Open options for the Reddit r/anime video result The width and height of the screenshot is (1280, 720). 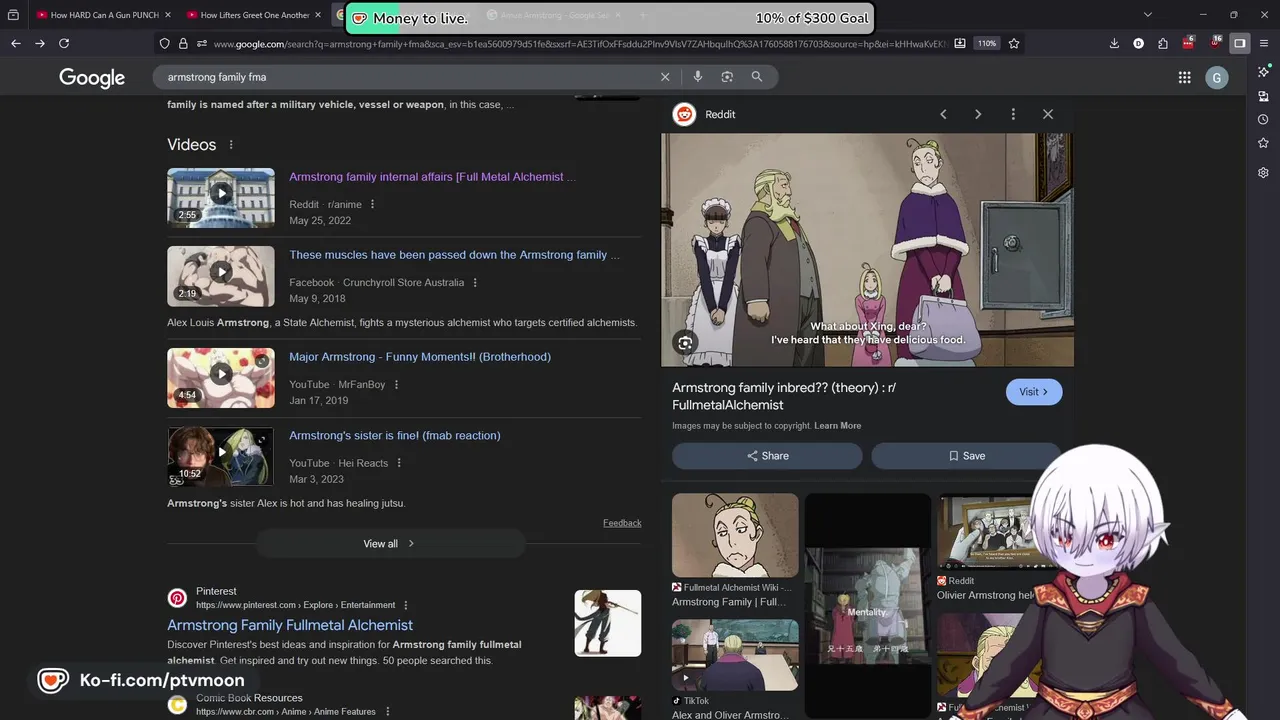click(x=372, y=204)
